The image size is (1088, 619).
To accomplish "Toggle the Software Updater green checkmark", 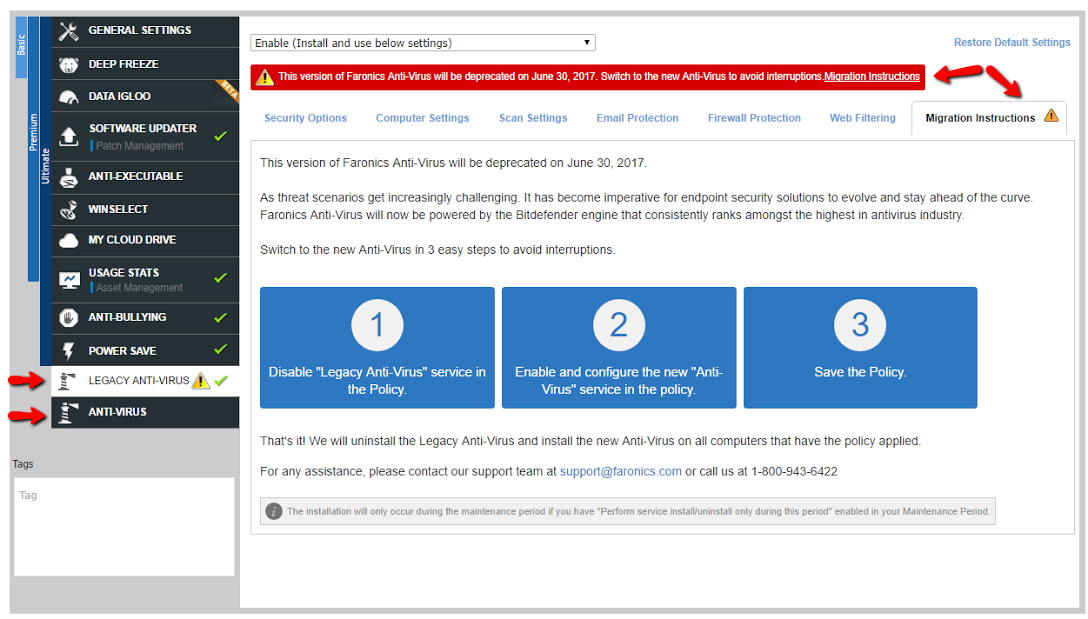I will pos(221,136).
